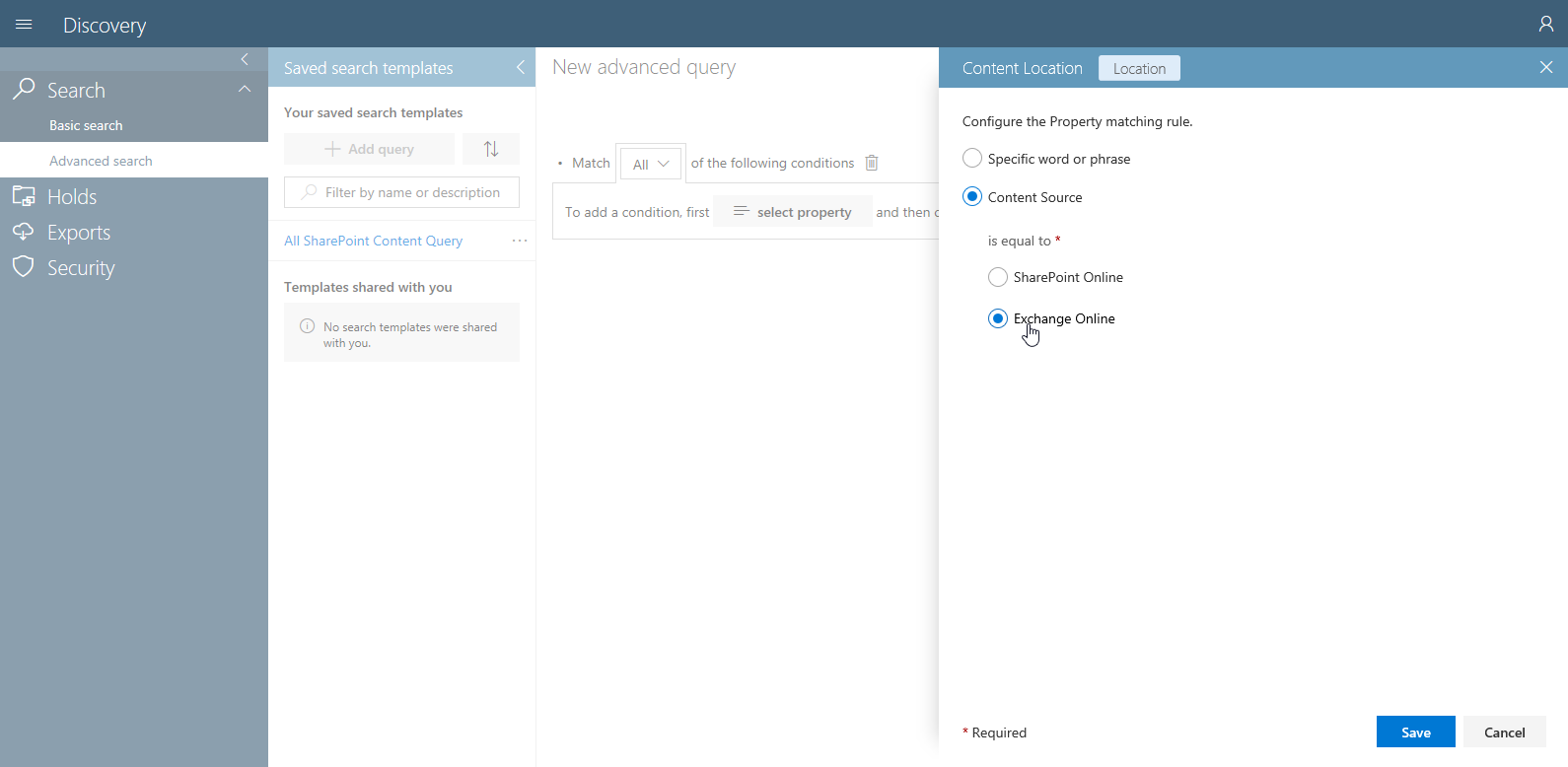Open Advanced search in sidebar
1568x767 pixels.
pyautogui.click(x=101, y=161)
